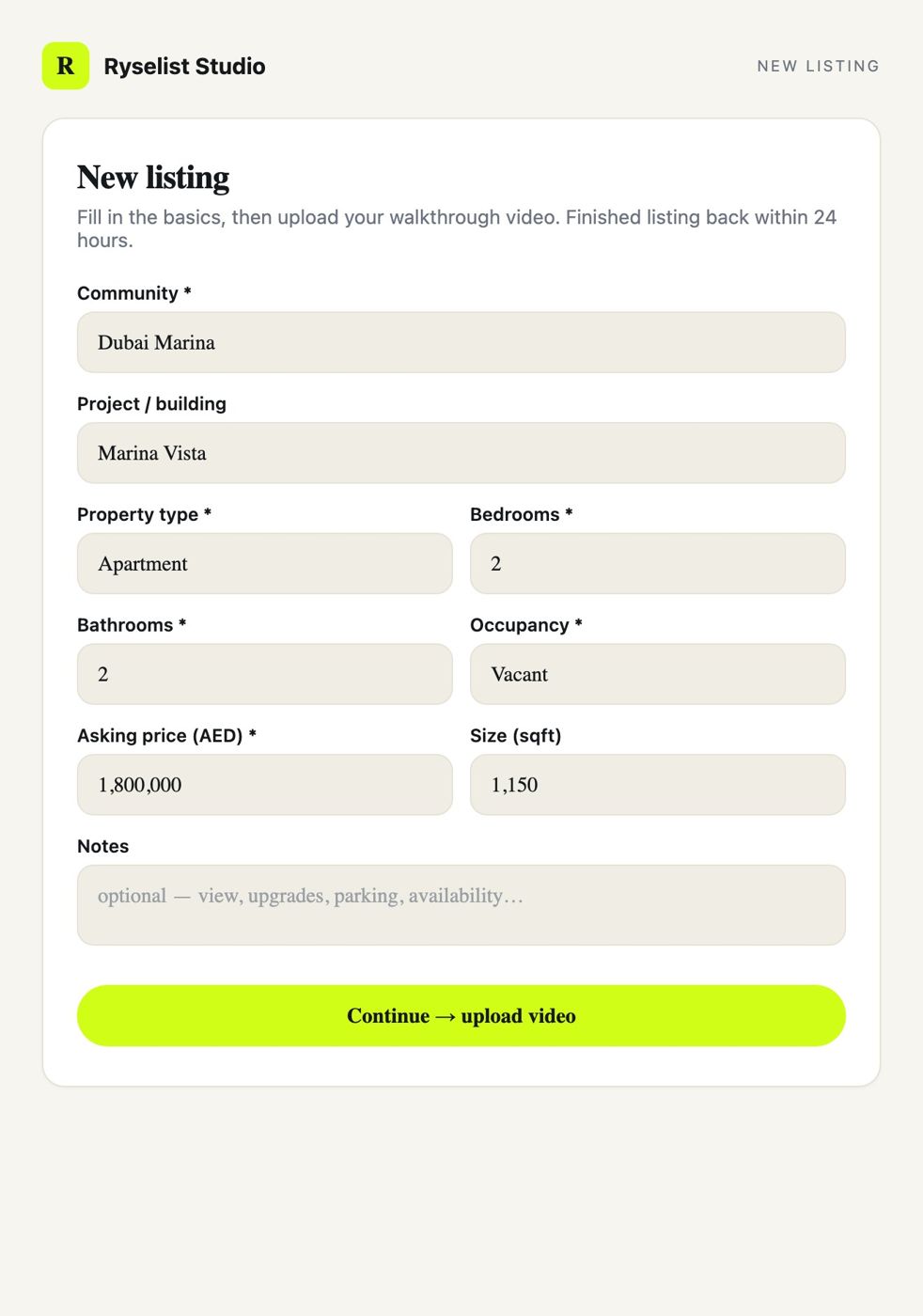Open the Occupancy dropdown showing Vacant
This screenshot has width=923, height=1316.
coord(658,674)
